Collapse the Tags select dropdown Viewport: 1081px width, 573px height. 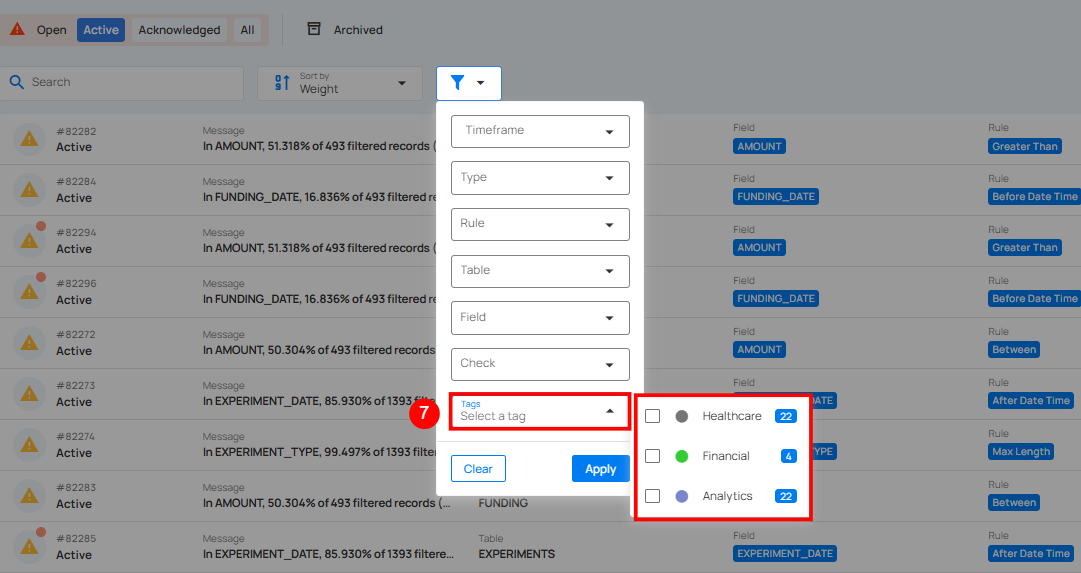coord(540,412)
